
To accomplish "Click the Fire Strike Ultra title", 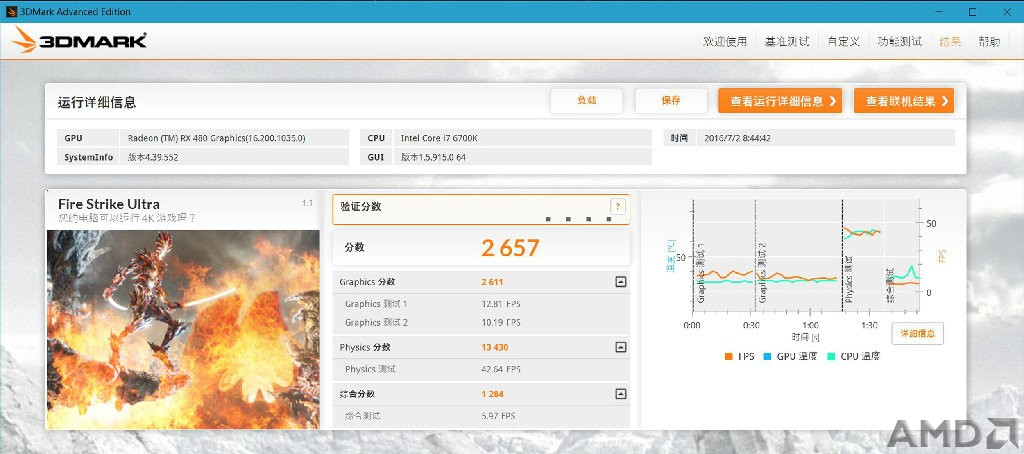I will (108, 204).
